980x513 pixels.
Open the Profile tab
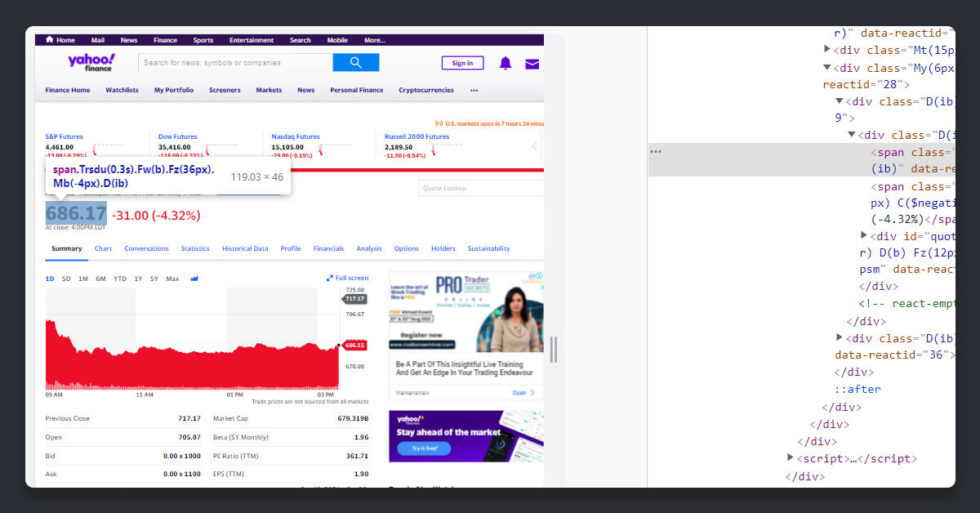[291, 249]
